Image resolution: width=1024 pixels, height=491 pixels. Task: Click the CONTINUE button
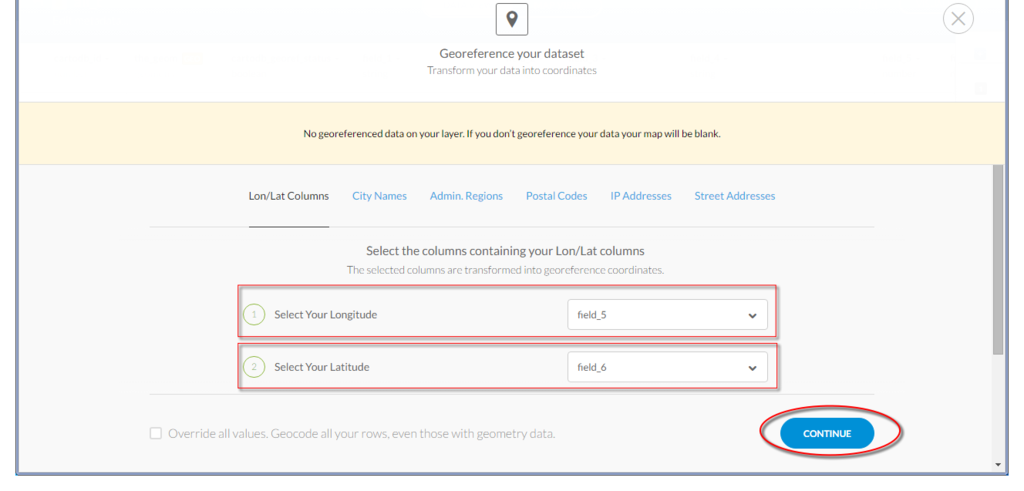click(827, 434)
